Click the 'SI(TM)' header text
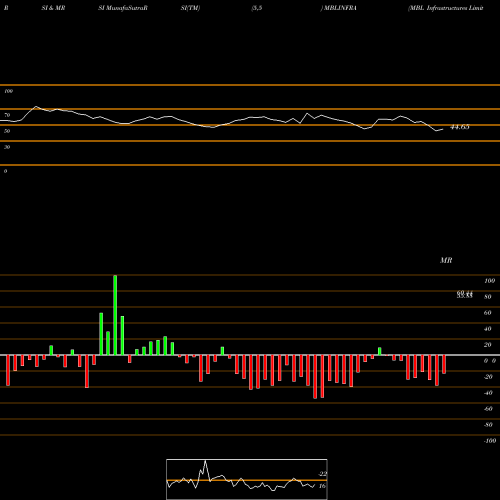Image resolution: width=500 pixels, height=500 pixels. coord(190,8)
